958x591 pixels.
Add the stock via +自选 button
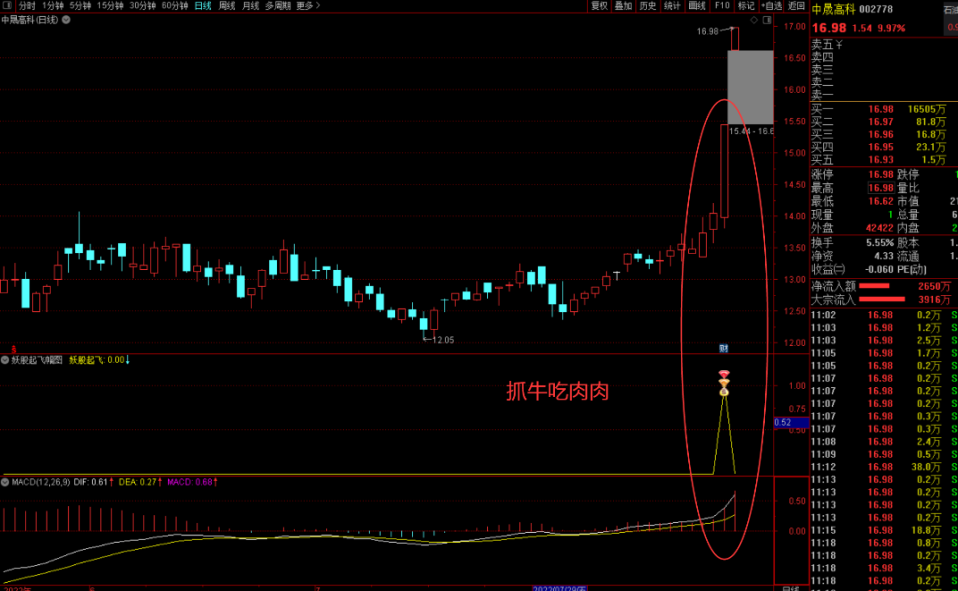pos(772,6)
